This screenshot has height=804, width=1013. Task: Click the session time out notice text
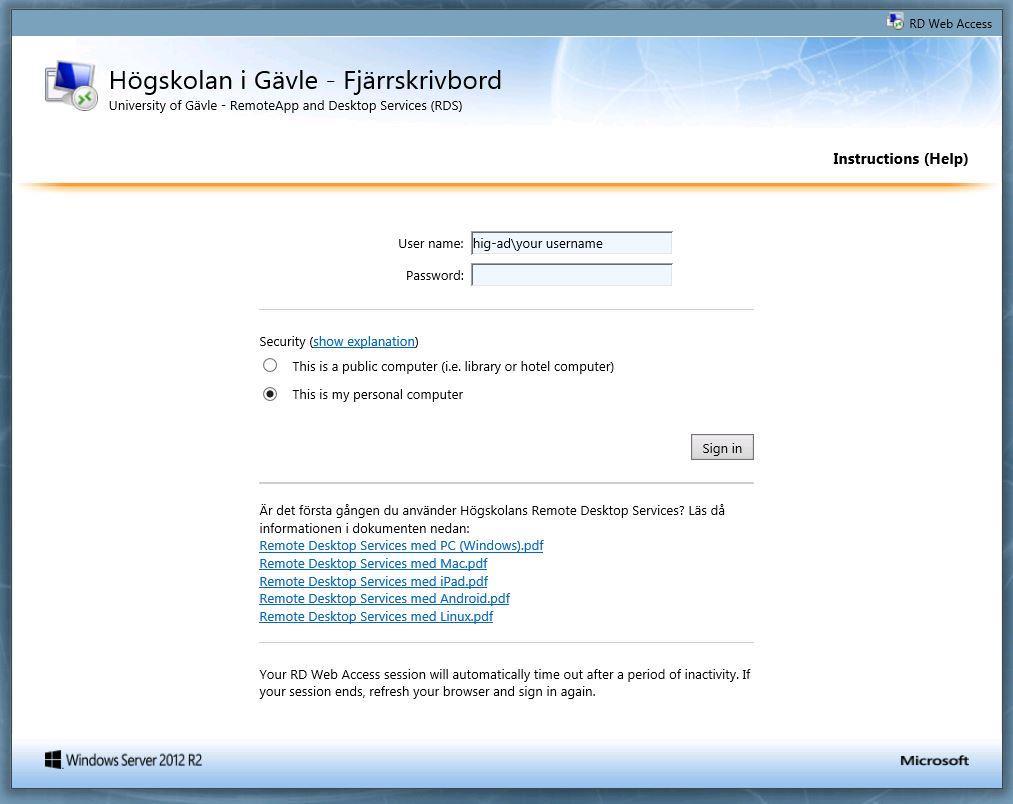coord(505,682)
